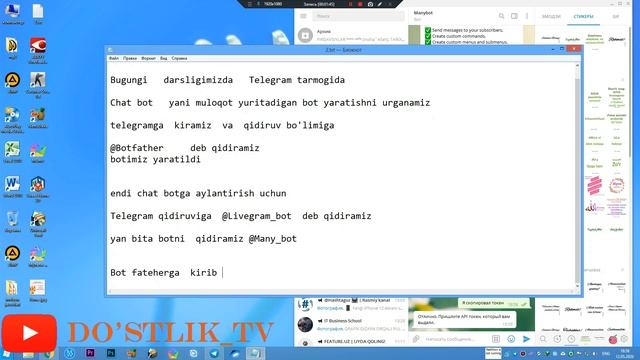Viewport: 640px width, 360px height.
Task: Switch to the Эмодзи tab in Telegram
Action: click(551, 16)
